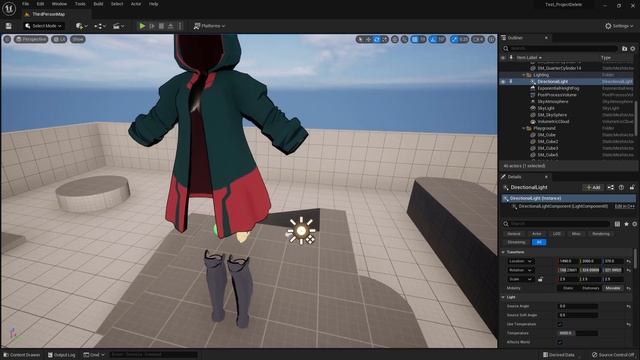
Task: Click the Lit view mode button
Action: (59, 39)
